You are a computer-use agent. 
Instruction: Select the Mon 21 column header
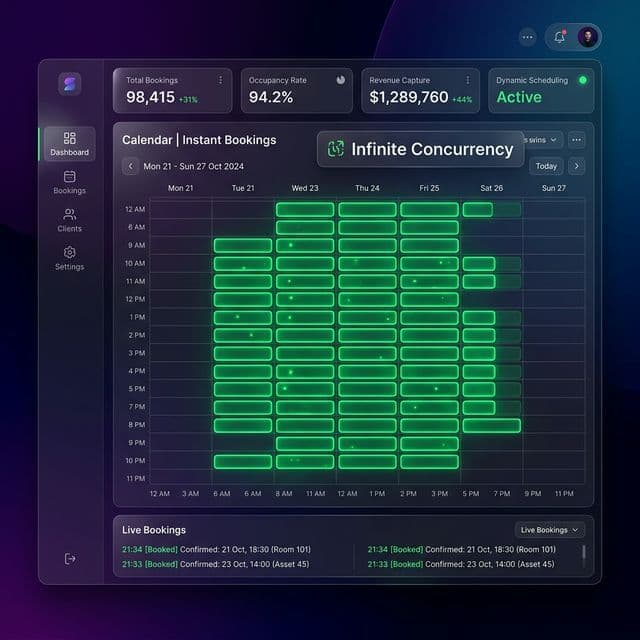click(180, 188)
